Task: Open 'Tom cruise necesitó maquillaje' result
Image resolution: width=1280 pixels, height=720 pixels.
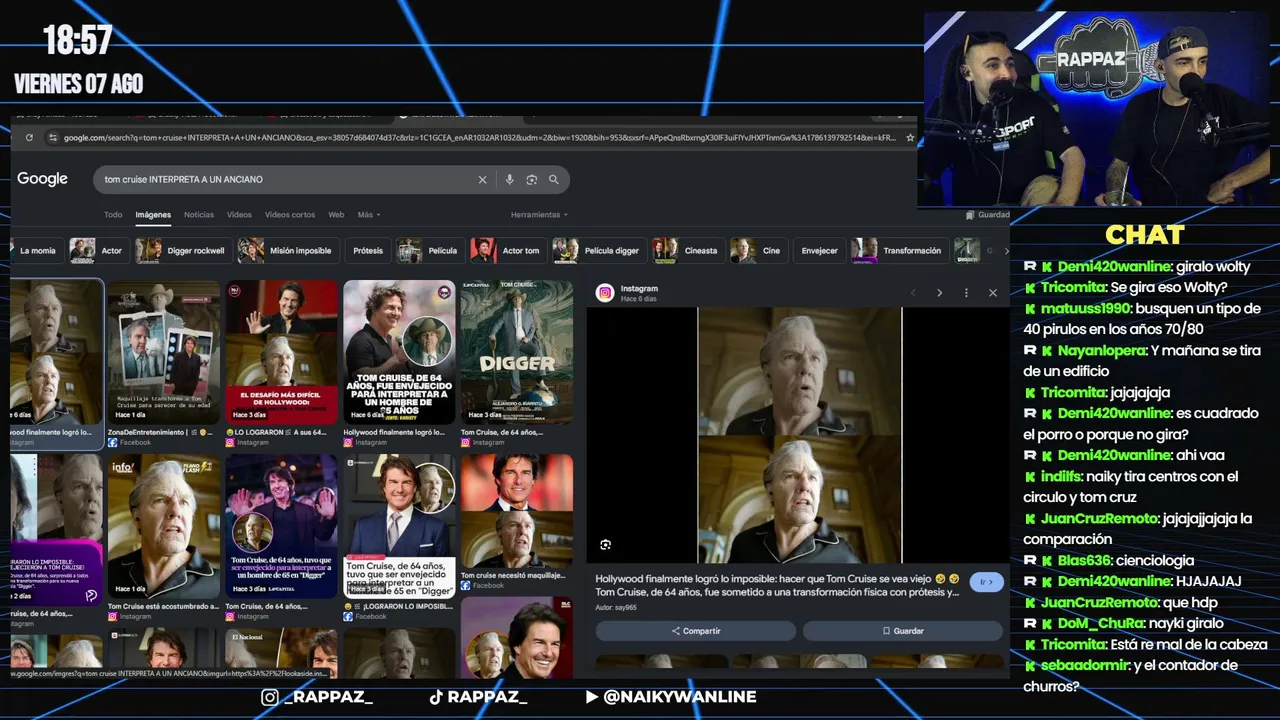Action: (x=517, y=512)
